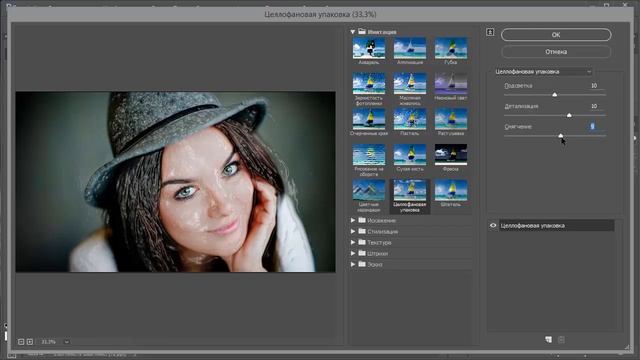
Task: Pick the Растушевка filter thumbnail
Action: [x=451, y=119]
